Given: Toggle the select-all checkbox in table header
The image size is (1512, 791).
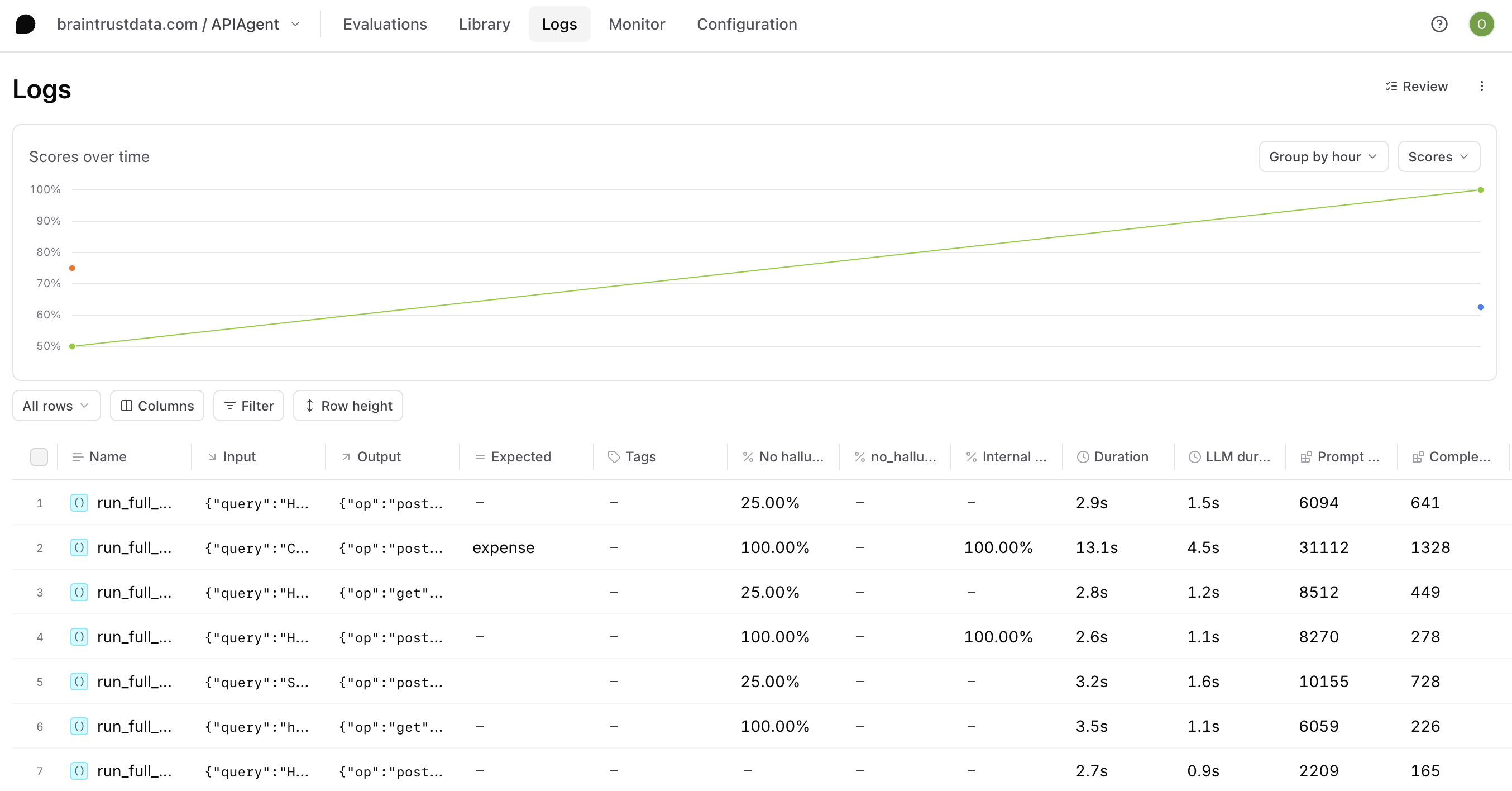Looking at the screenshot, I should tap(39, 456).
